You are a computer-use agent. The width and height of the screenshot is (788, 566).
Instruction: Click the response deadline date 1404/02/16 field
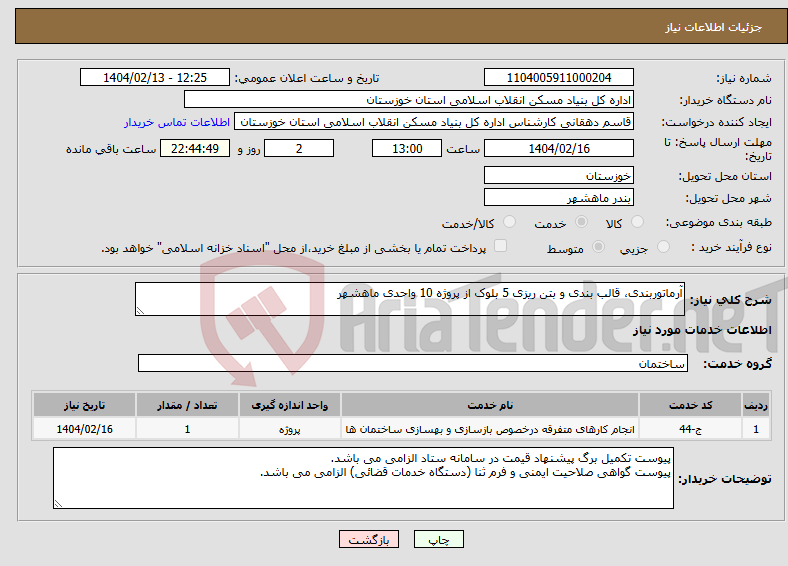[x=559, y=148]
